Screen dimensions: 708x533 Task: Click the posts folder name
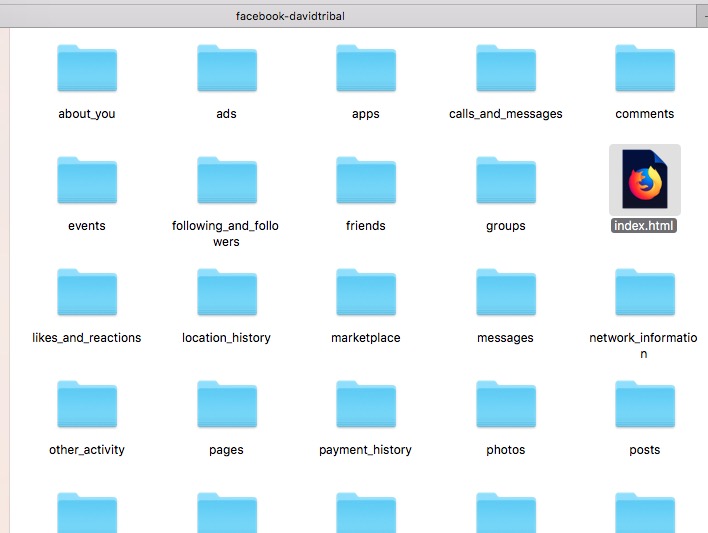coord(645,450)
